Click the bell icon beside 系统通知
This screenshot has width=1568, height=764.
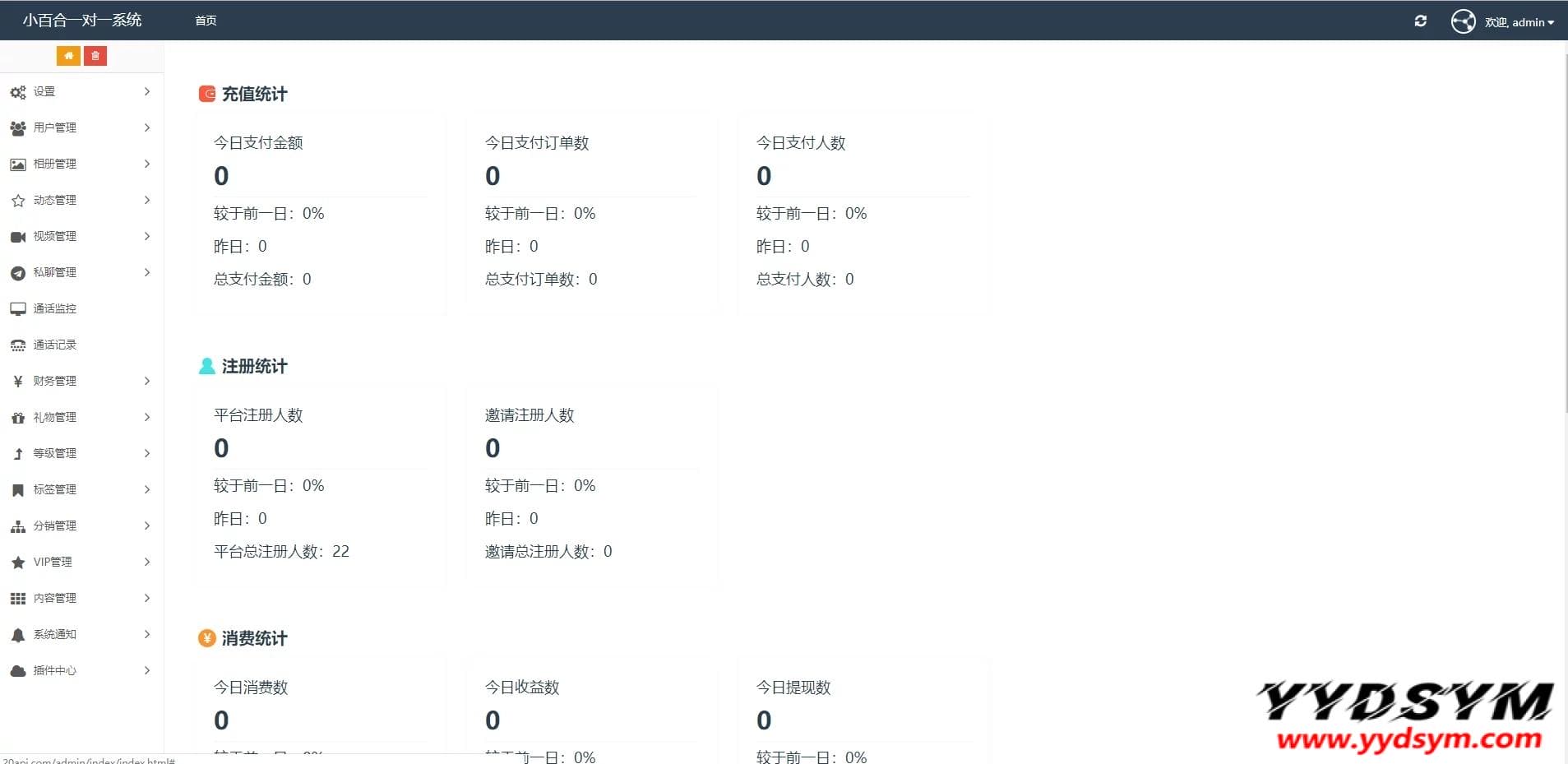pyautogui.click(x=18, y=635)
